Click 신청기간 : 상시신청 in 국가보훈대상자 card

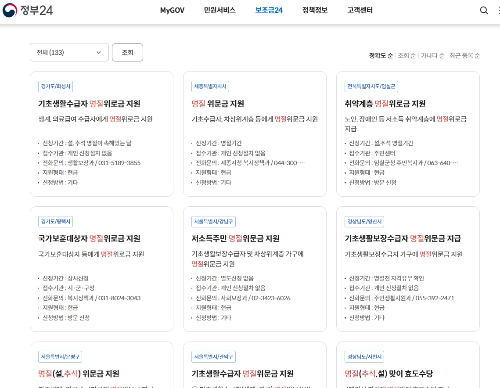[65, 278]
